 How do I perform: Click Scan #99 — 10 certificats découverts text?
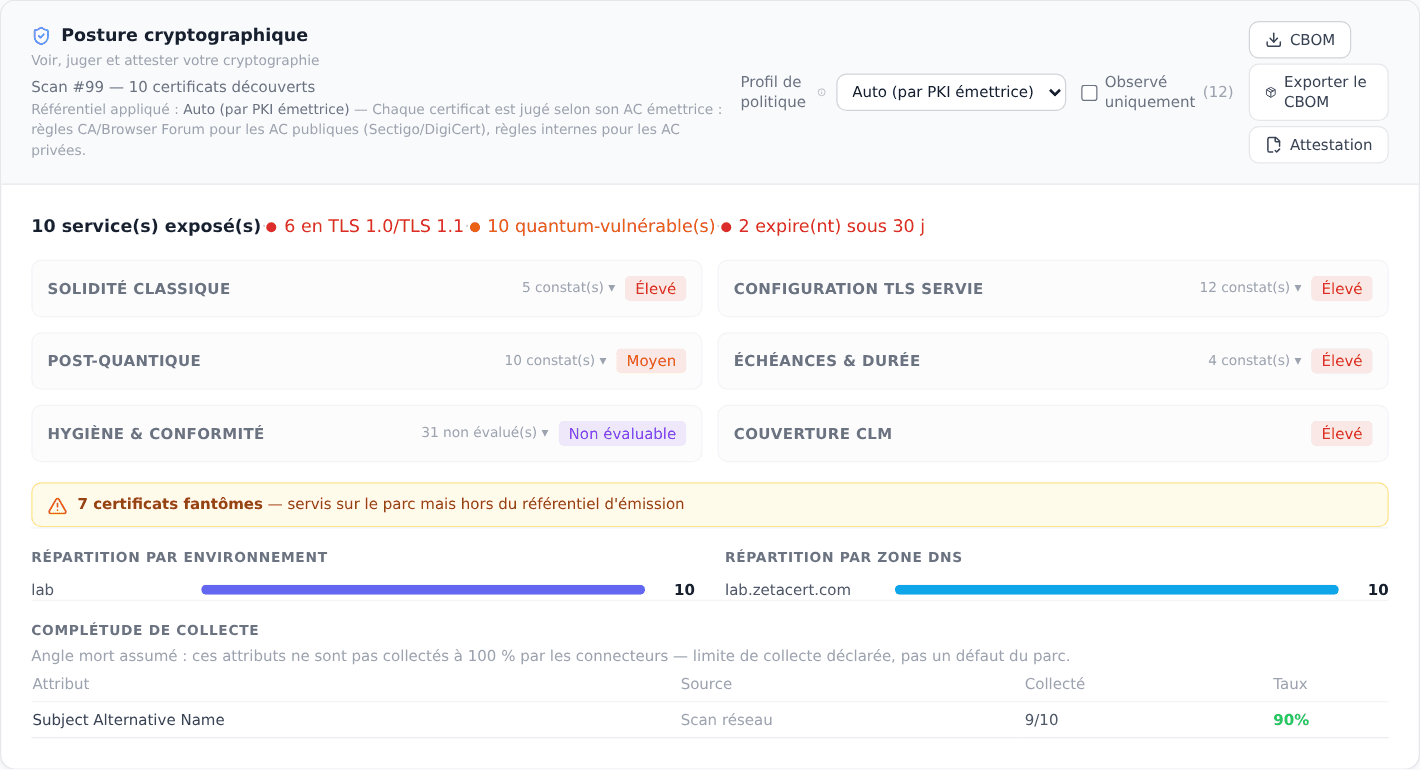[x=173, y=87]
